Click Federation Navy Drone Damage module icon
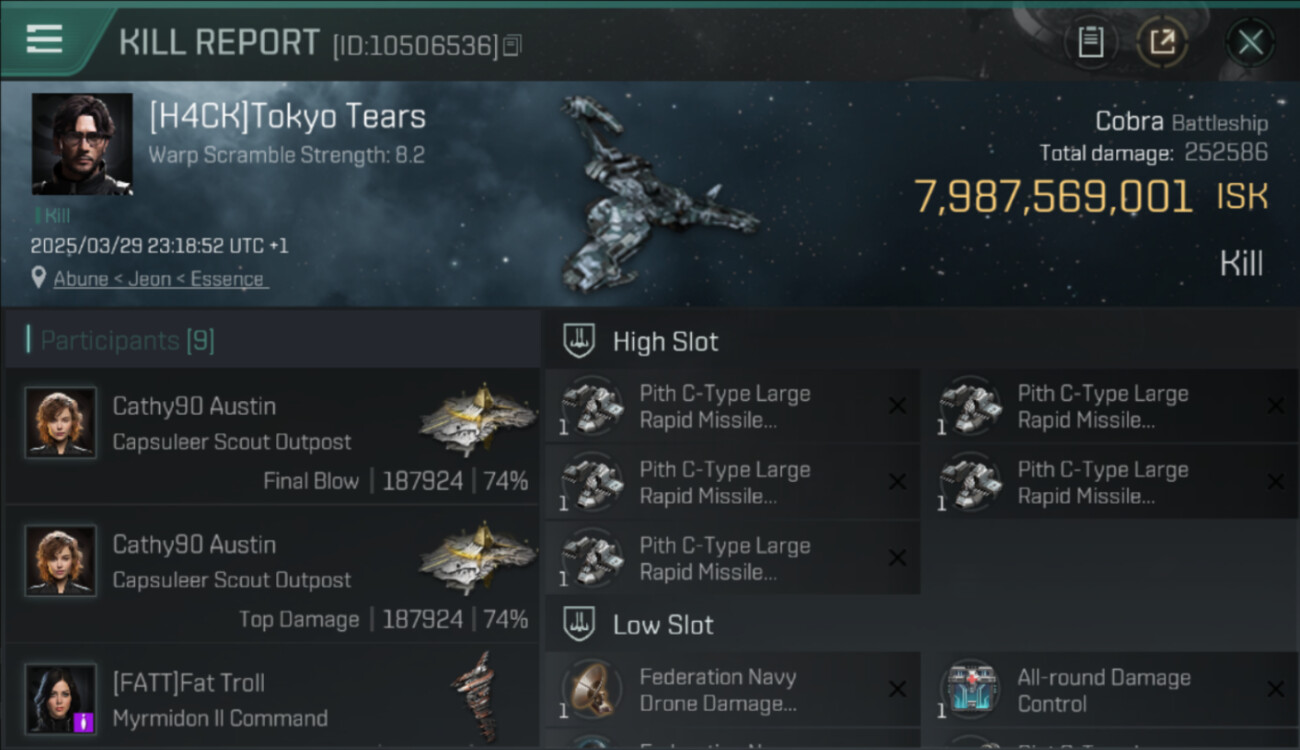The height and width of the screenshot is (750, 1300). pos(592,689)
